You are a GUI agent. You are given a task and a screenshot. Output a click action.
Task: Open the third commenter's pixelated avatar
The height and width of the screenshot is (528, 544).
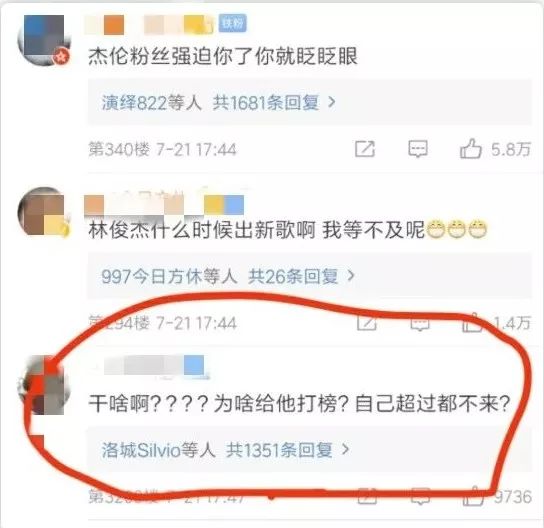(x=43, y=385)
